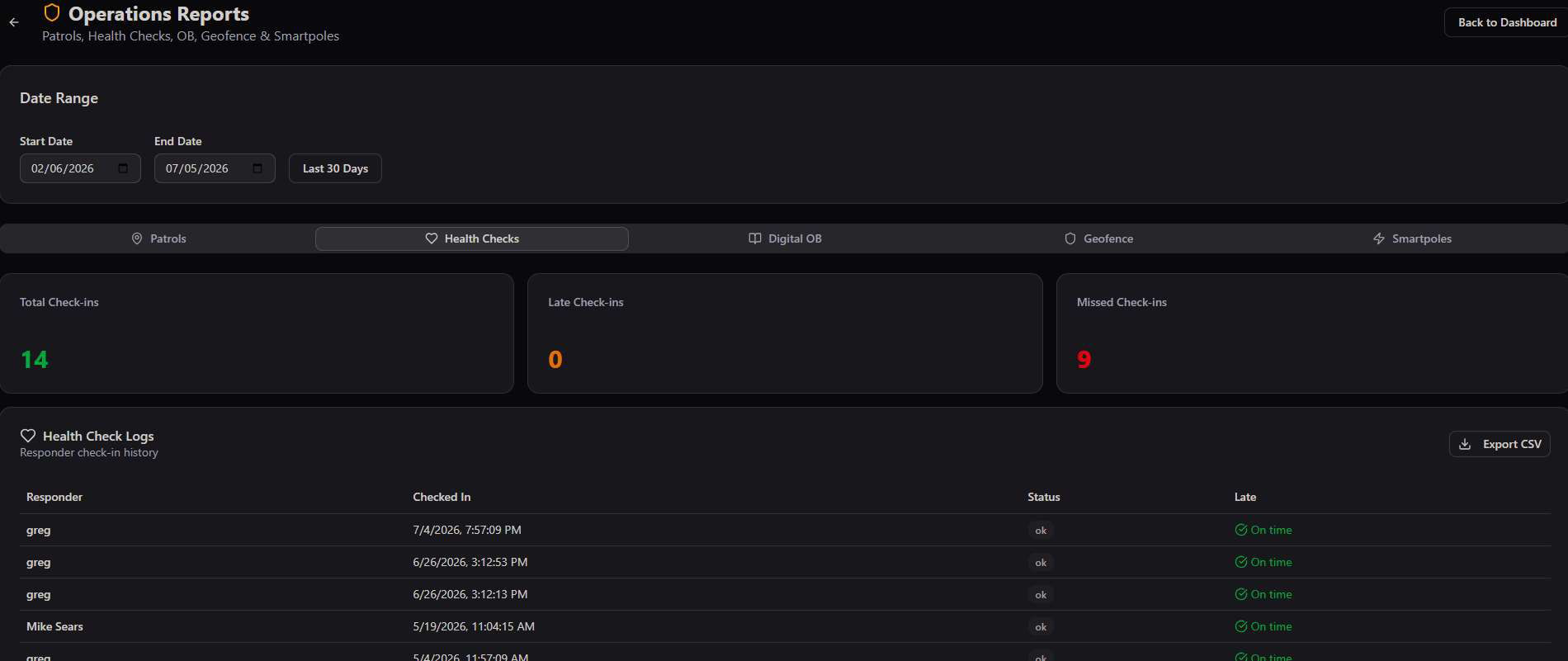Click the Health Check Logs heading

[x=98, y=436]
